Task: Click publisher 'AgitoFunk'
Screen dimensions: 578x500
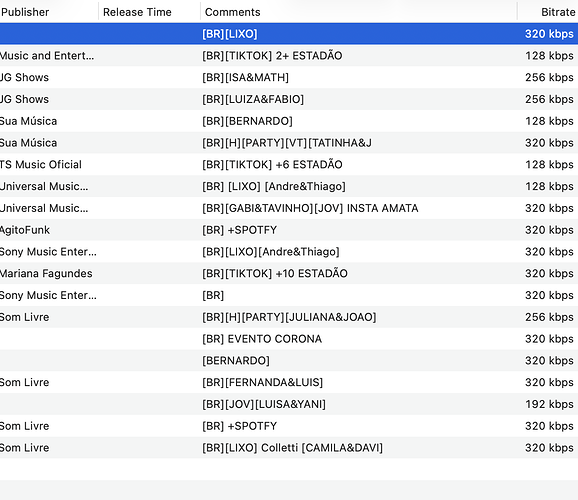Action: 25,230
